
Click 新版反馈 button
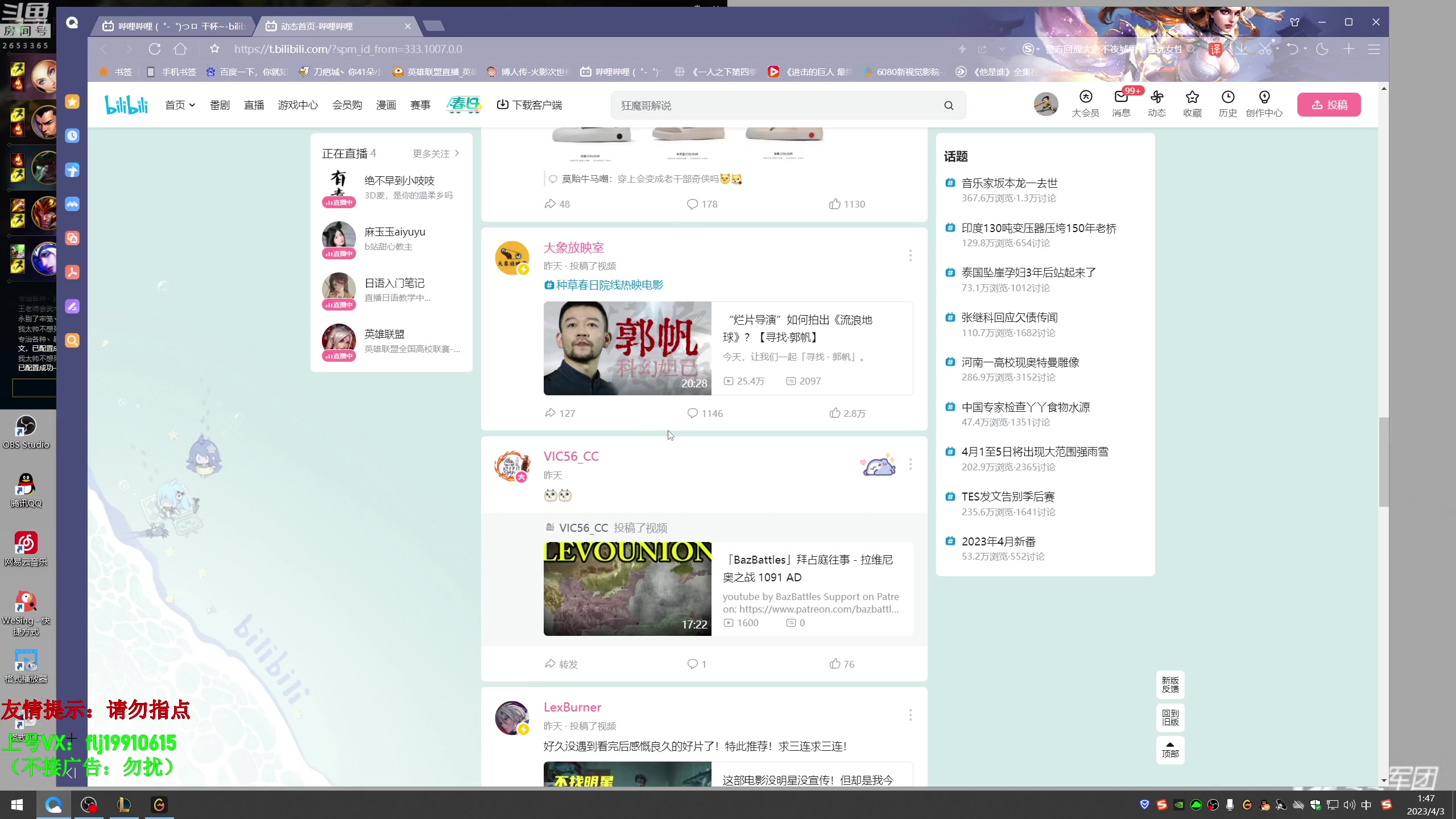coord(1170,684)
